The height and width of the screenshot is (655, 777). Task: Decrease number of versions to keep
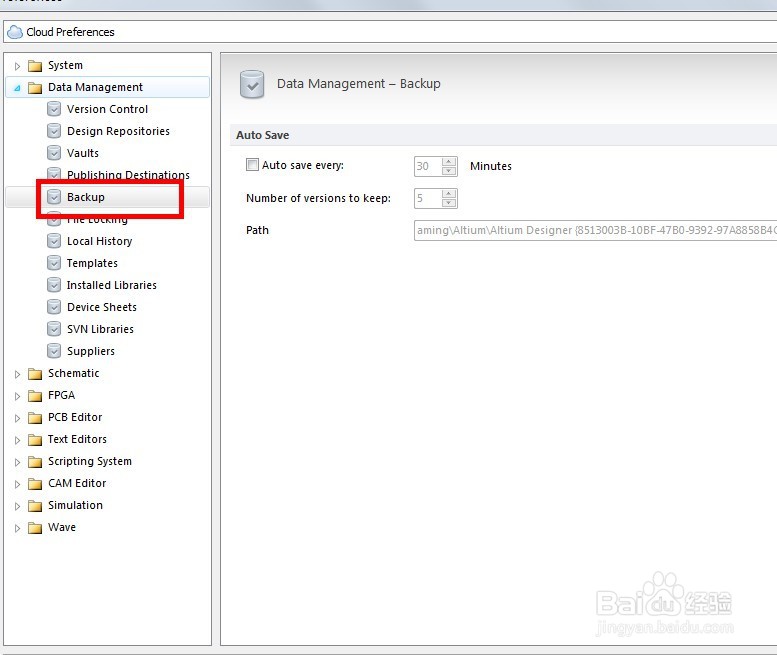coord(449,203)
